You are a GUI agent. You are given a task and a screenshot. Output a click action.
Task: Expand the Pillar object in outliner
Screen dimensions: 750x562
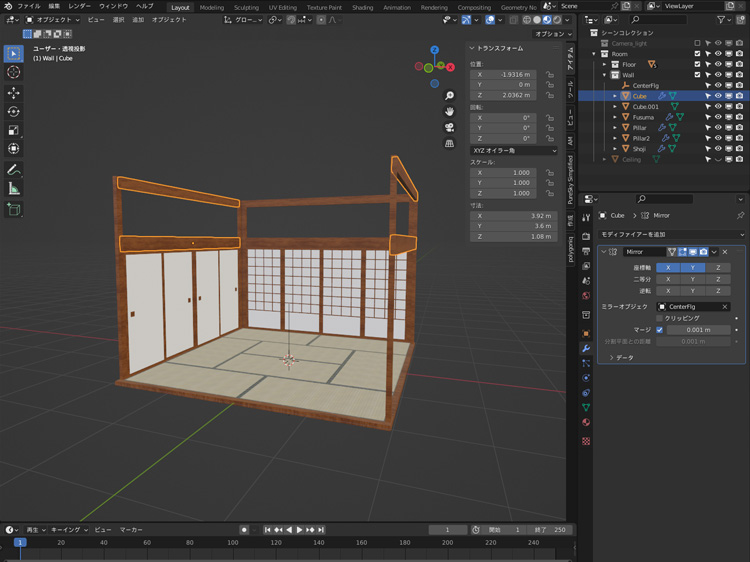tap(615, 128)
